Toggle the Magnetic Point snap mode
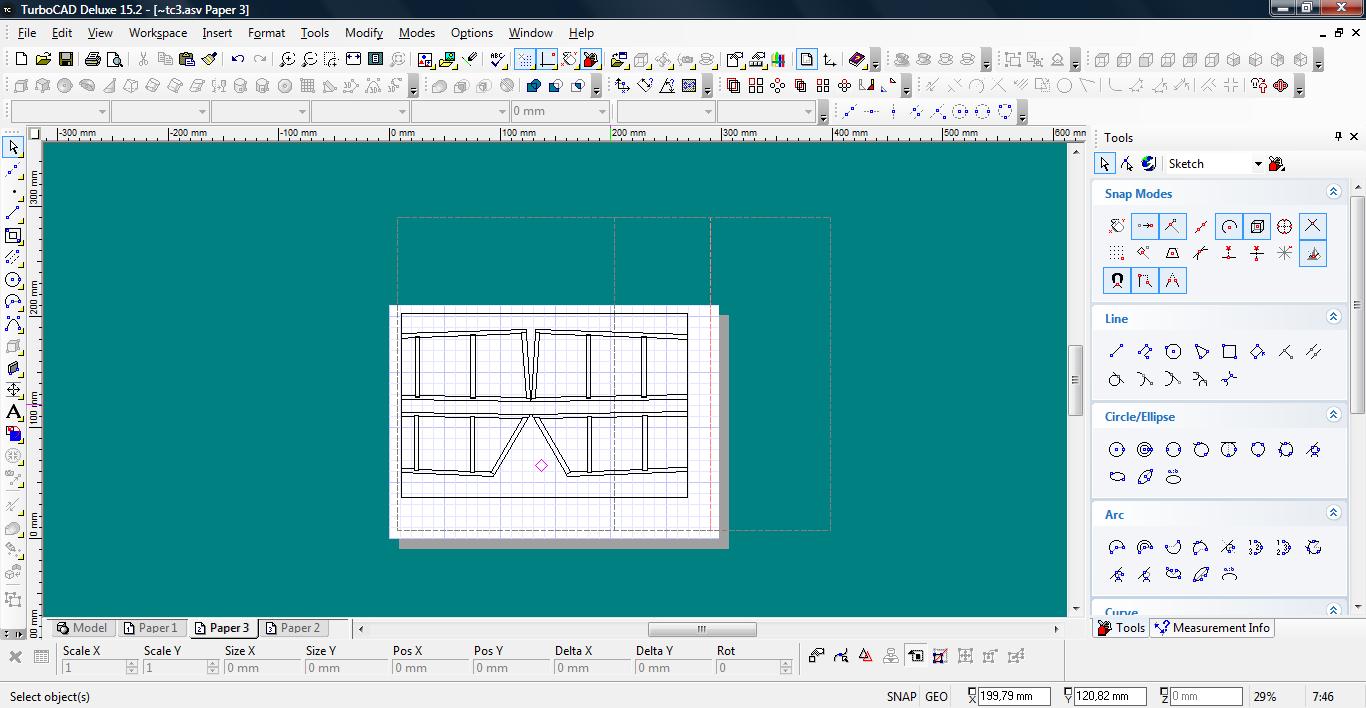Screen dimensions: 1366x708 coord(1116,281)
